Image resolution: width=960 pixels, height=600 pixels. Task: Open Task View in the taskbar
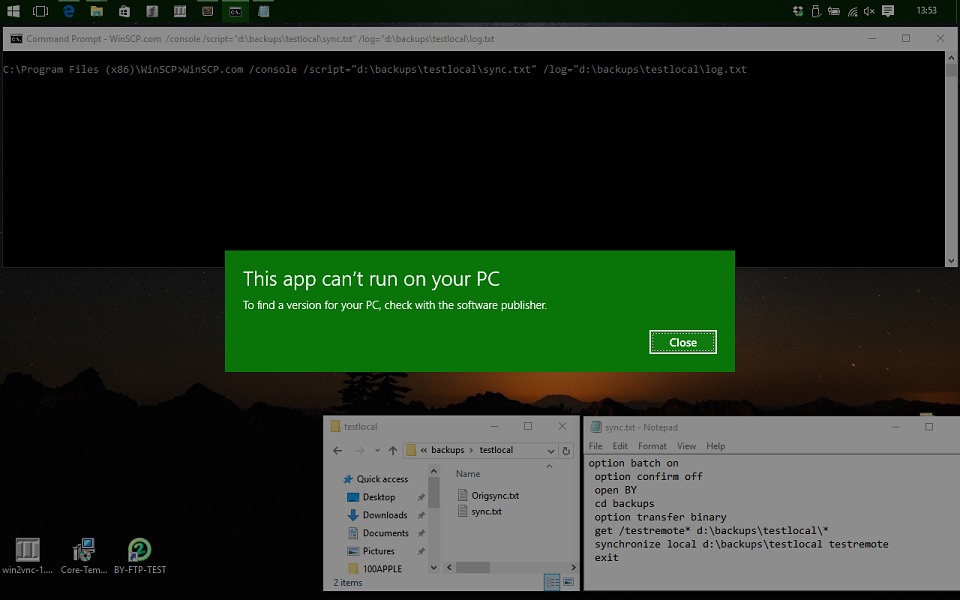[40, 11]
